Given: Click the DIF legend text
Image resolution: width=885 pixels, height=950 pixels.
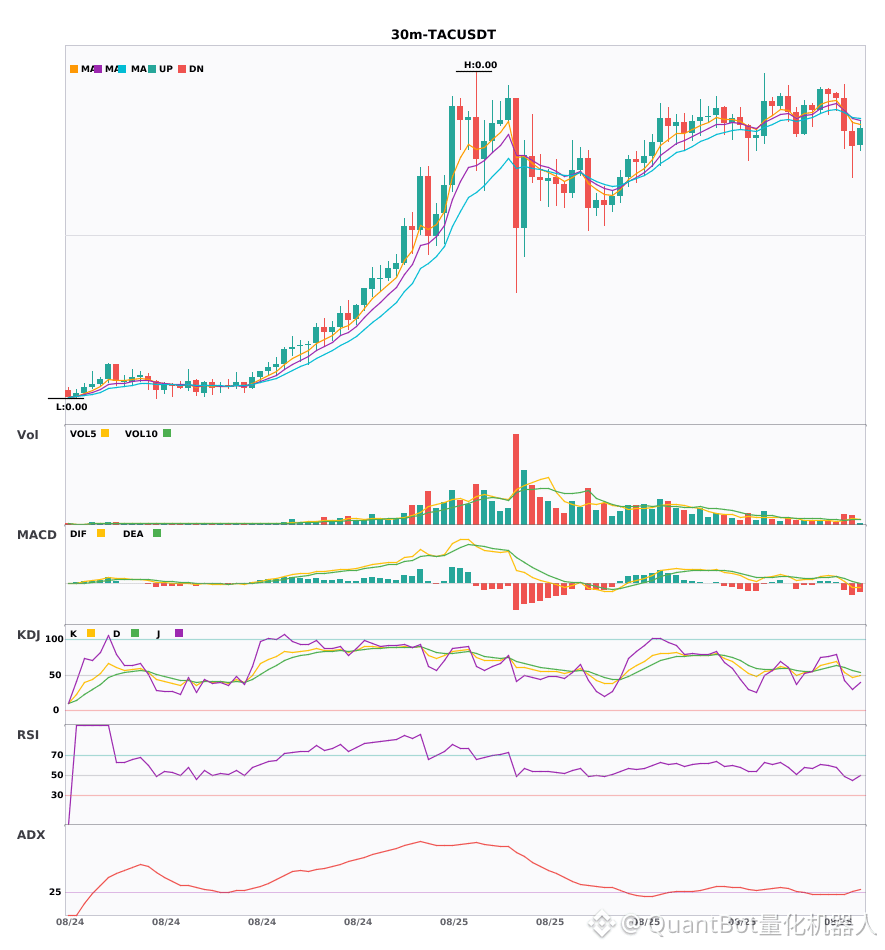Looking at the screenshot, I should coord(78,534).
